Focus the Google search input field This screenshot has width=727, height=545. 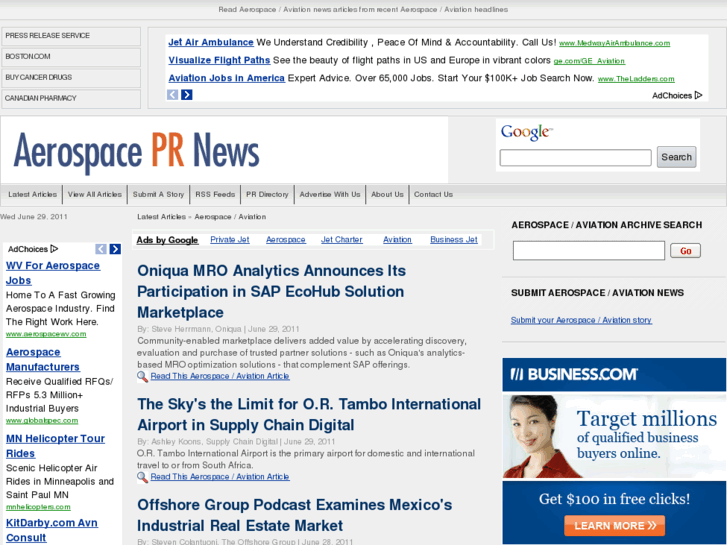pos(575,158)
